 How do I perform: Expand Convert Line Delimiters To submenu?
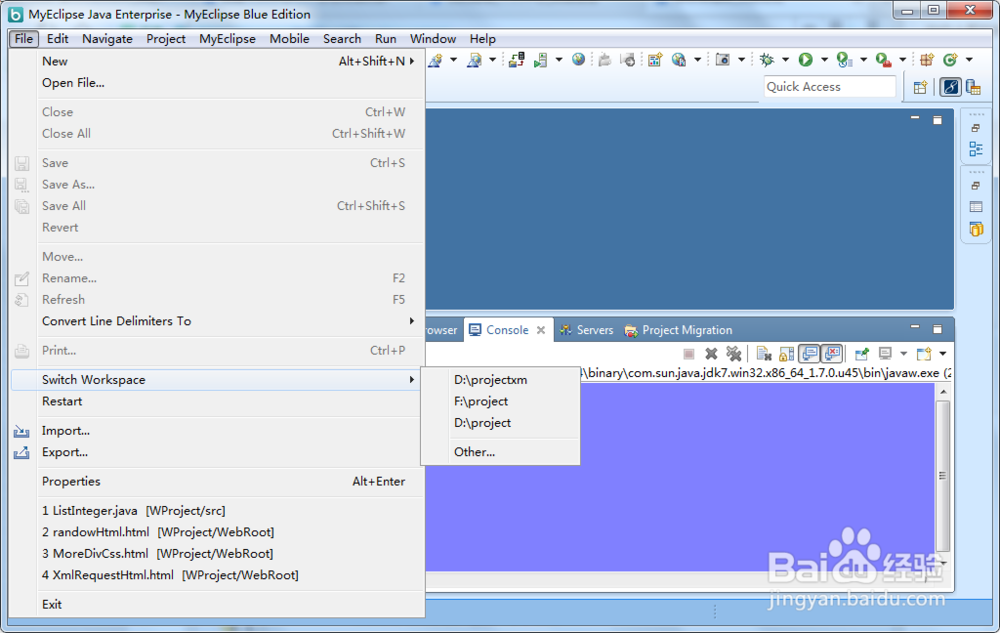click(x=217, y=321)
